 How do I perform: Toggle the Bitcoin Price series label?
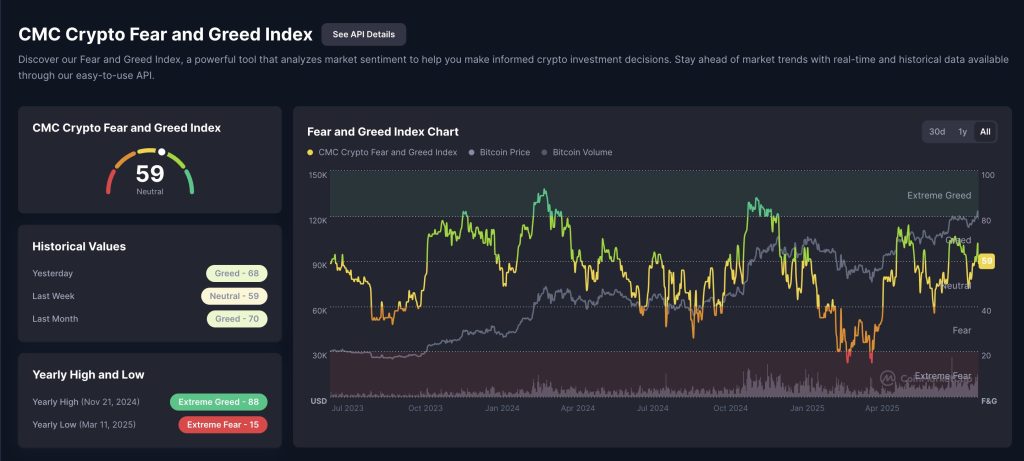[505, 153]
